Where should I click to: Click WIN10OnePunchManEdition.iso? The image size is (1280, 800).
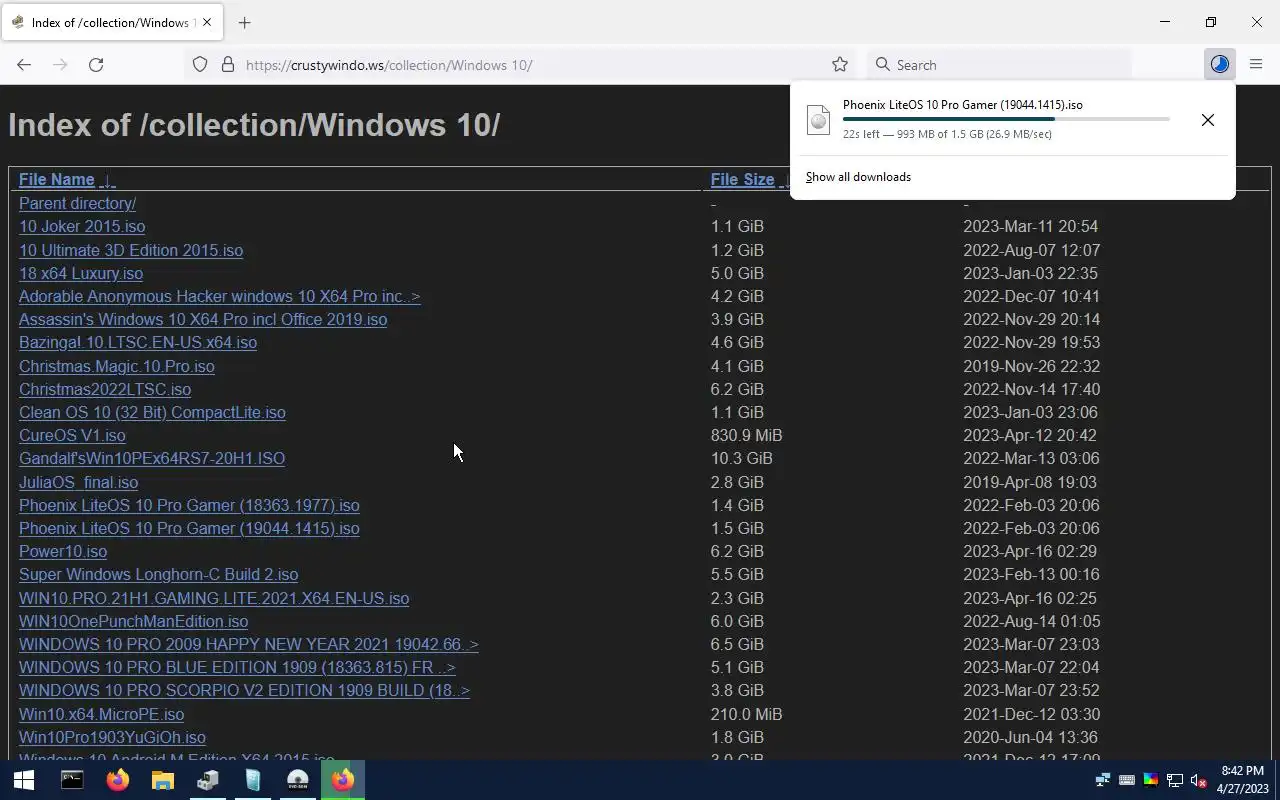coord(133,621)
